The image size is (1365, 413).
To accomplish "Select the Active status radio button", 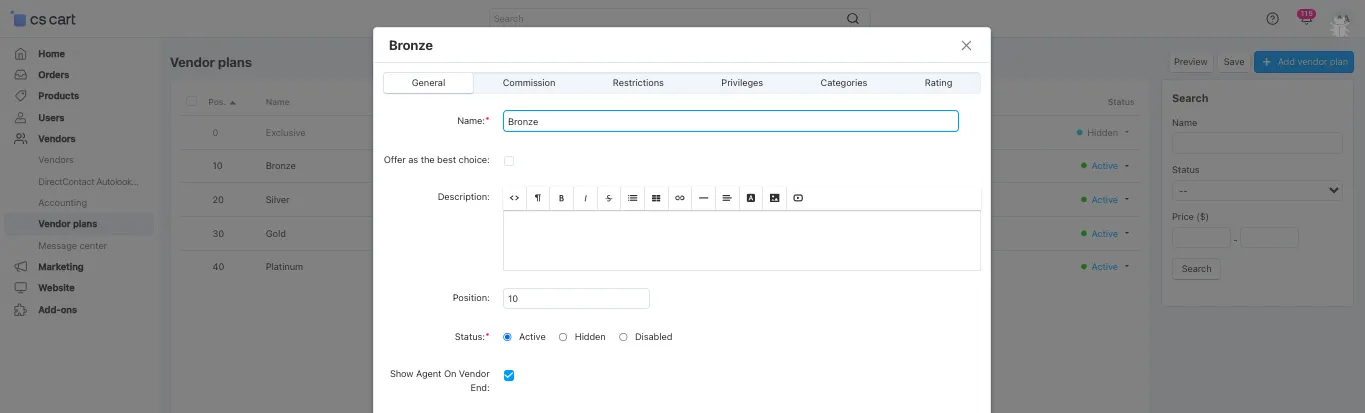I will pyautogui.click(x=508, y=337).
